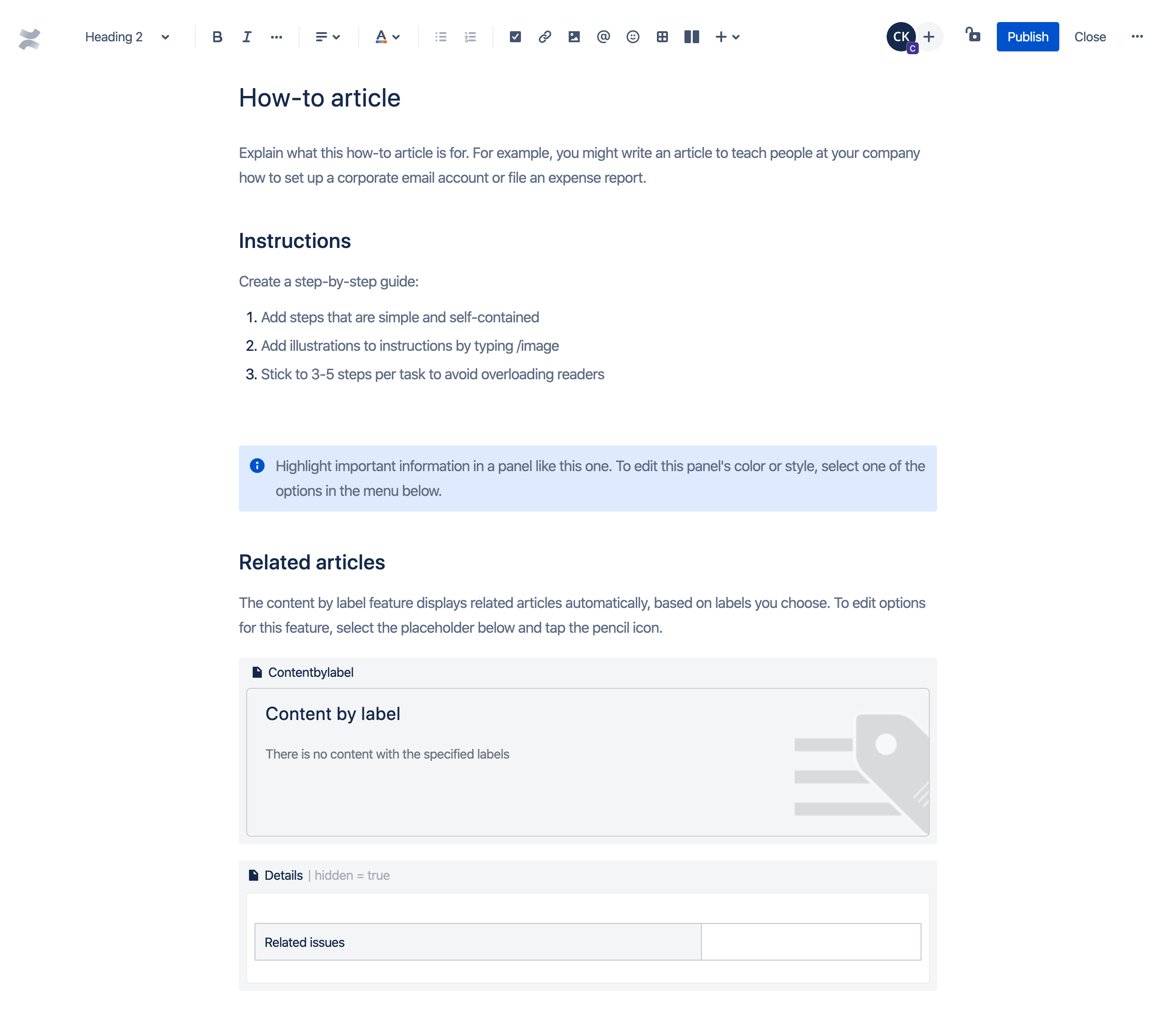The width and height of the screenshot is (1176, 1035).
Task: Click the insert image icon
Action: [x=574, y=37]
